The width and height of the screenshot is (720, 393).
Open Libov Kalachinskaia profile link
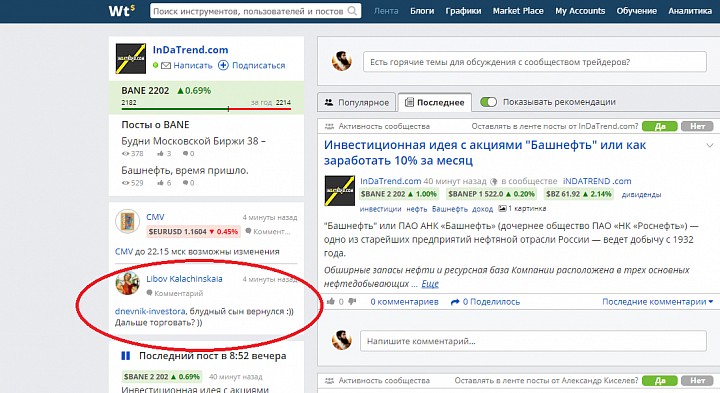[184, 279]
